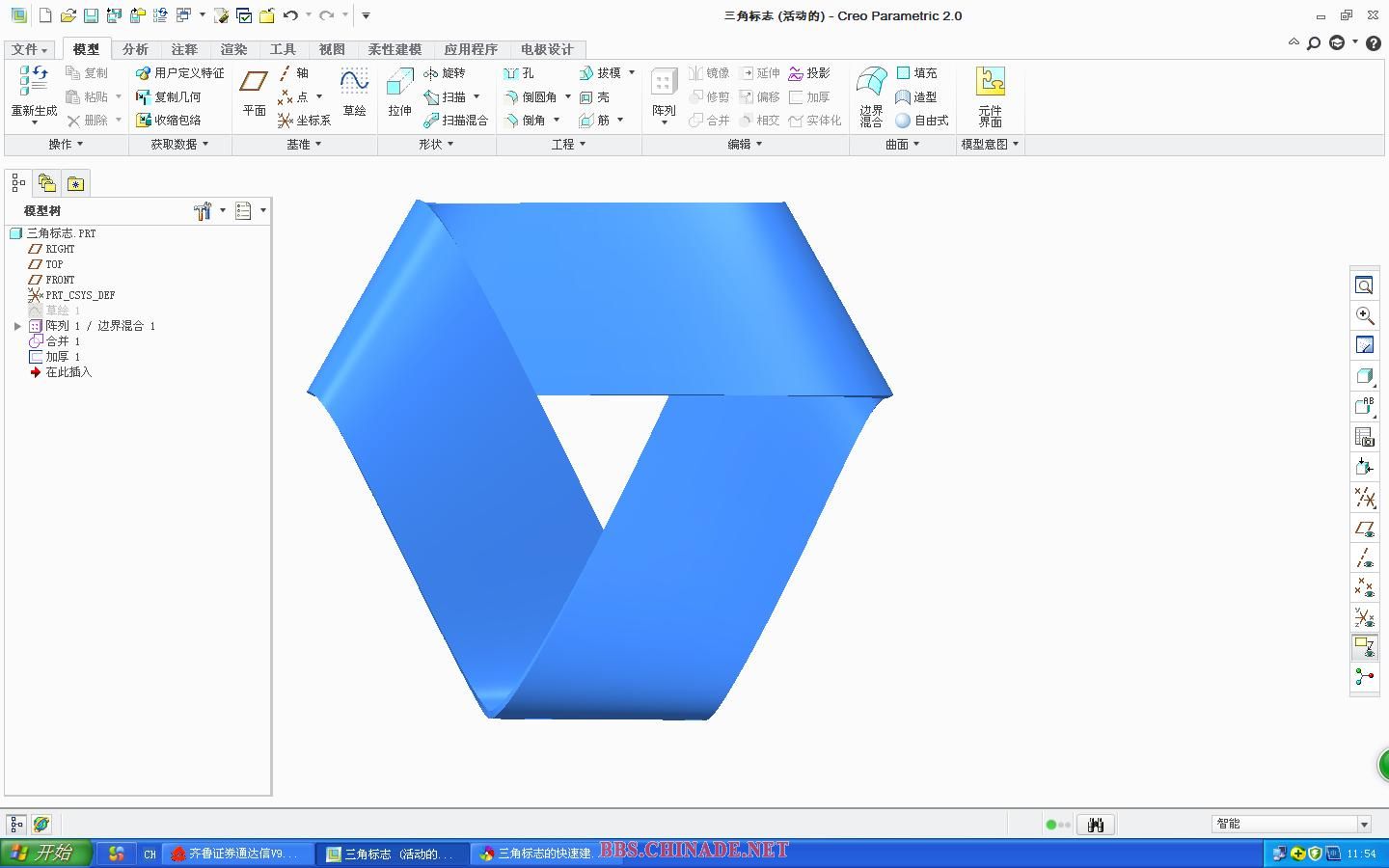Viewport: 1389px width, 868px height.
Task: Click the CH language indicator in taskbar
Action: tap(150, 854)
